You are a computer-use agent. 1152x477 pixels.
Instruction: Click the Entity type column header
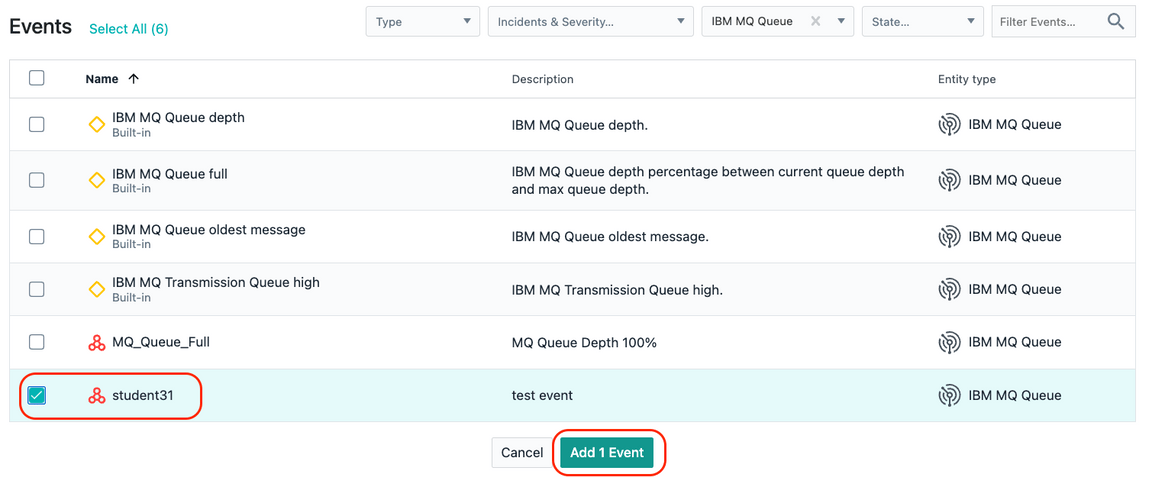pos(967,79)
